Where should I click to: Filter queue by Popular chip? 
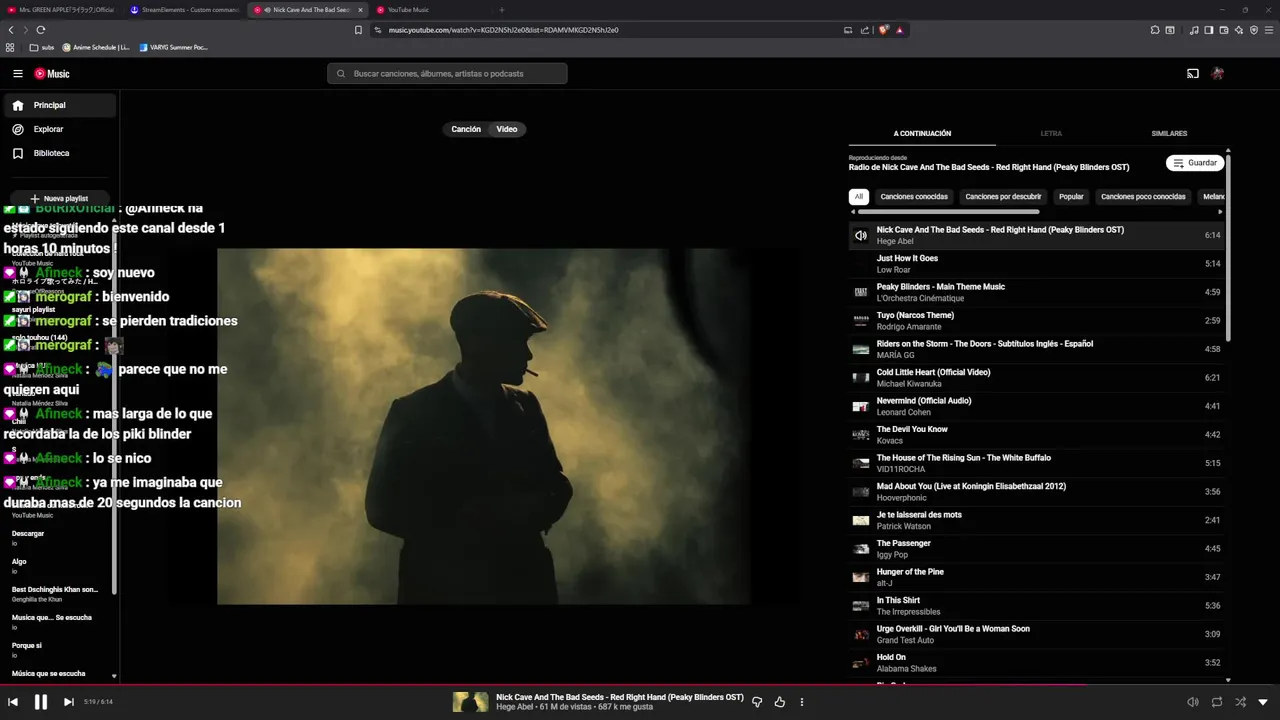pyautogui.click(x=1071, y=197)
